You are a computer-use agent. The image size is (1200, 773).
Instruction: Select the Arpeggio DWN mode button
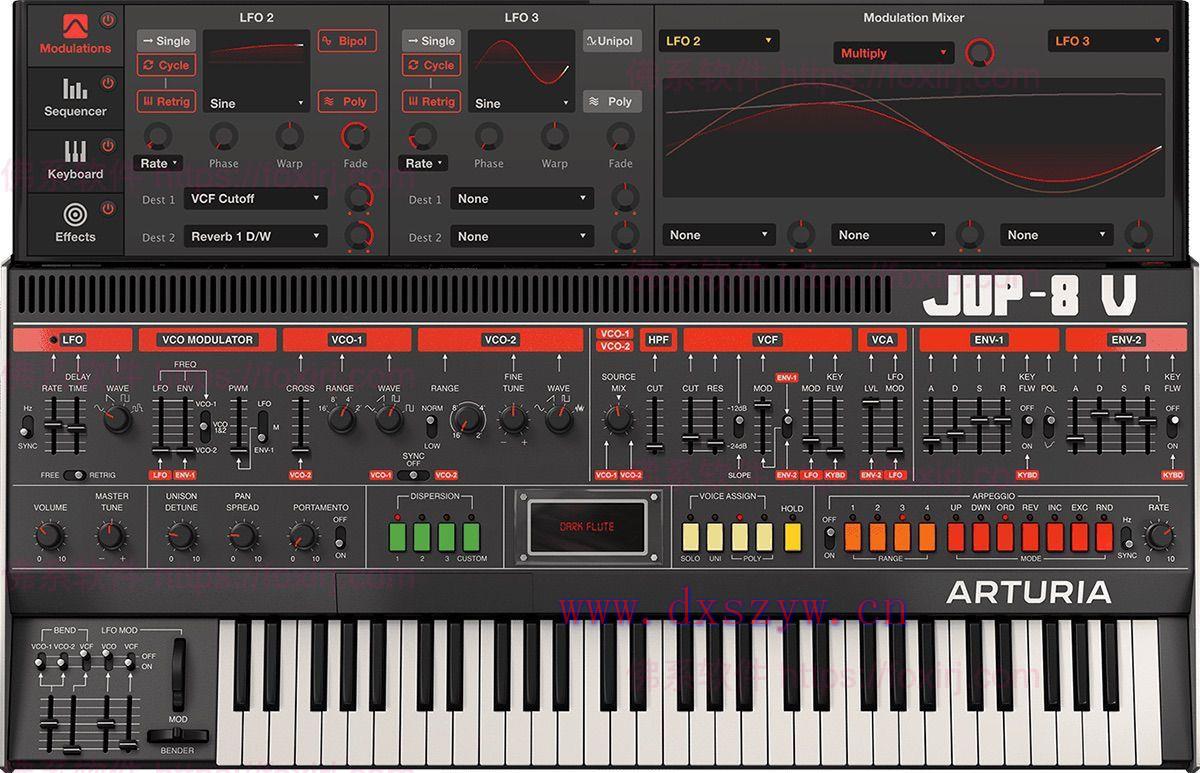(x=981, y=536)
